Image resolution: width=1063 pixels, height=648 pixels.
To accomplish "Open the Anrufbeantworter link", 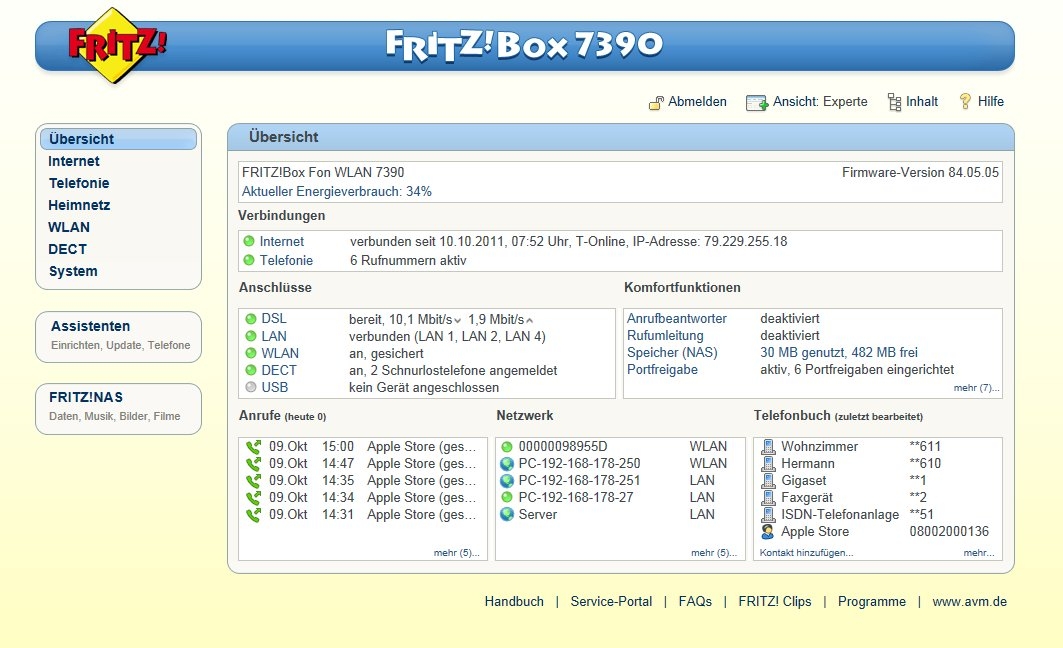I will click(x=677, y=319).
